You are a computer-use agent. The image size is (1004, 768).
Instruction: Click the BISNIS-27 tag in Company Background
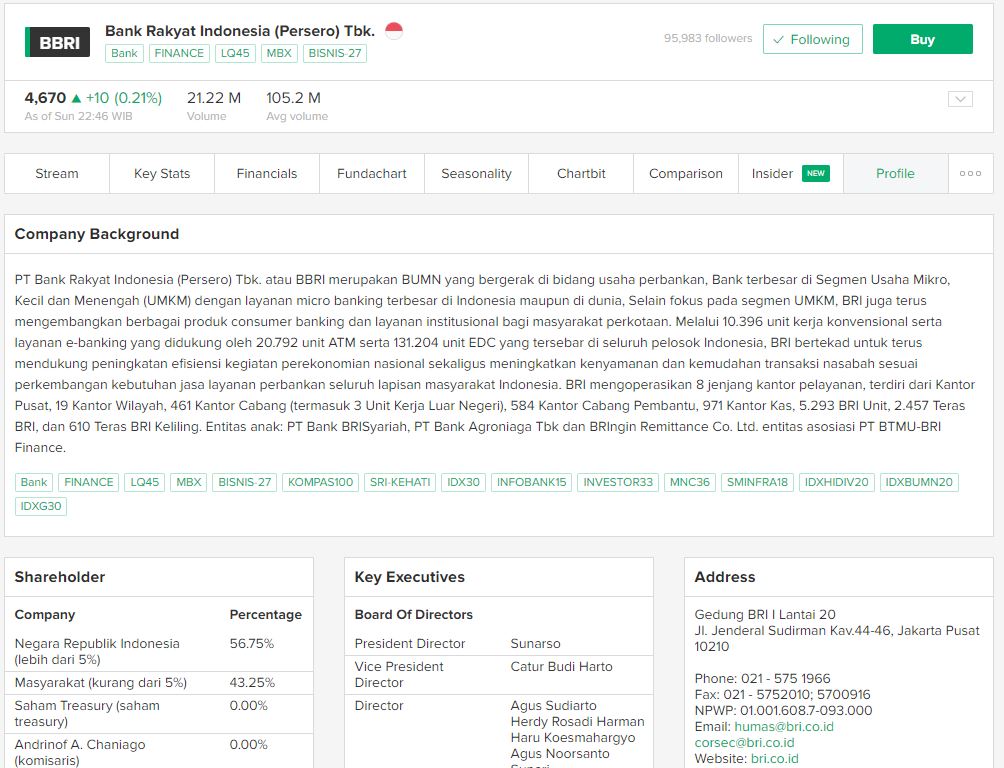pyautogui.click(x=245, y=482)
